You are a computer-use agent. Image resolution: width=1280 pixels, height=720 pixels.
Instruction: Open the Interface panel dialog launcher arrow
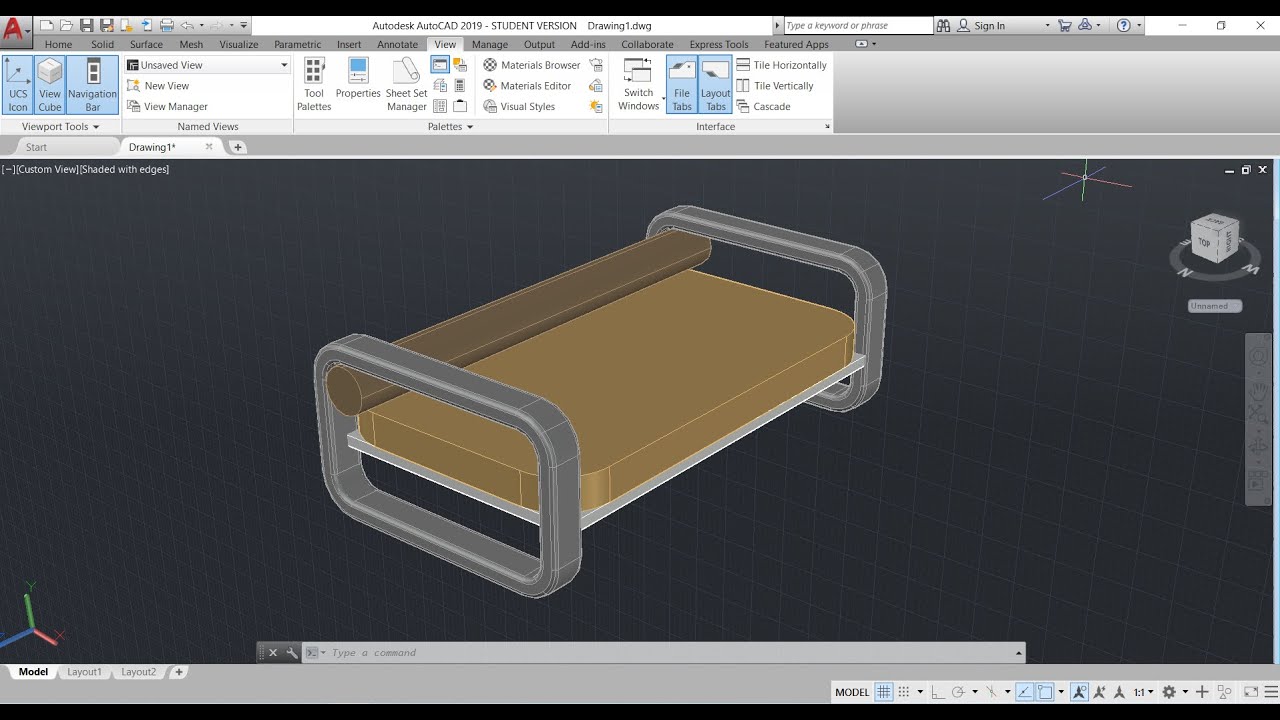coord(827,127)
